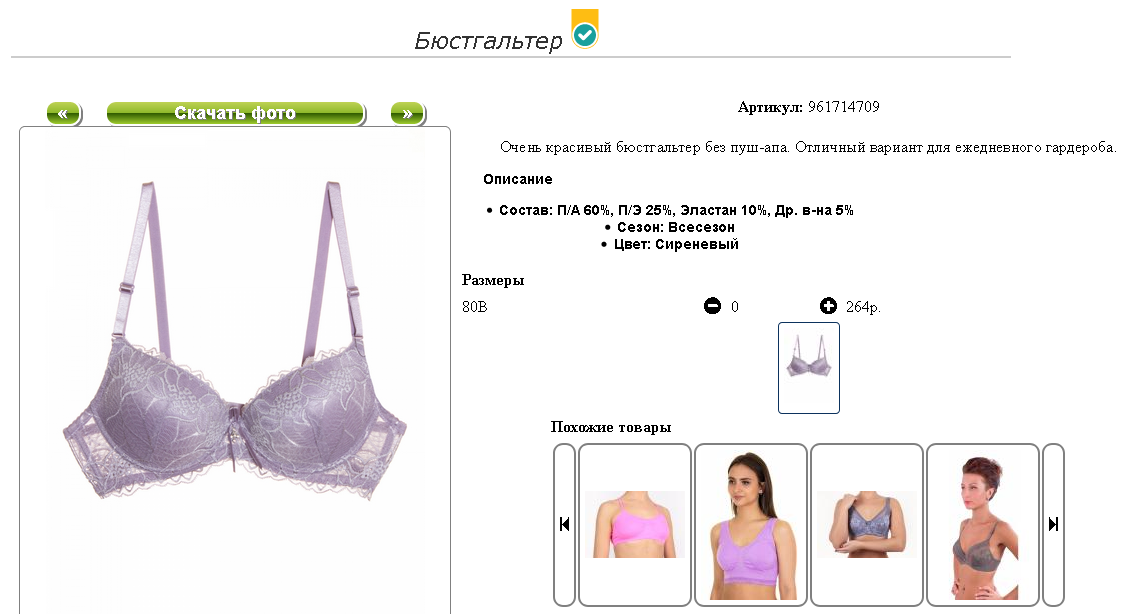Click the 264р. price text
This screenshot has width=1125, height=614.
point(863,307)
